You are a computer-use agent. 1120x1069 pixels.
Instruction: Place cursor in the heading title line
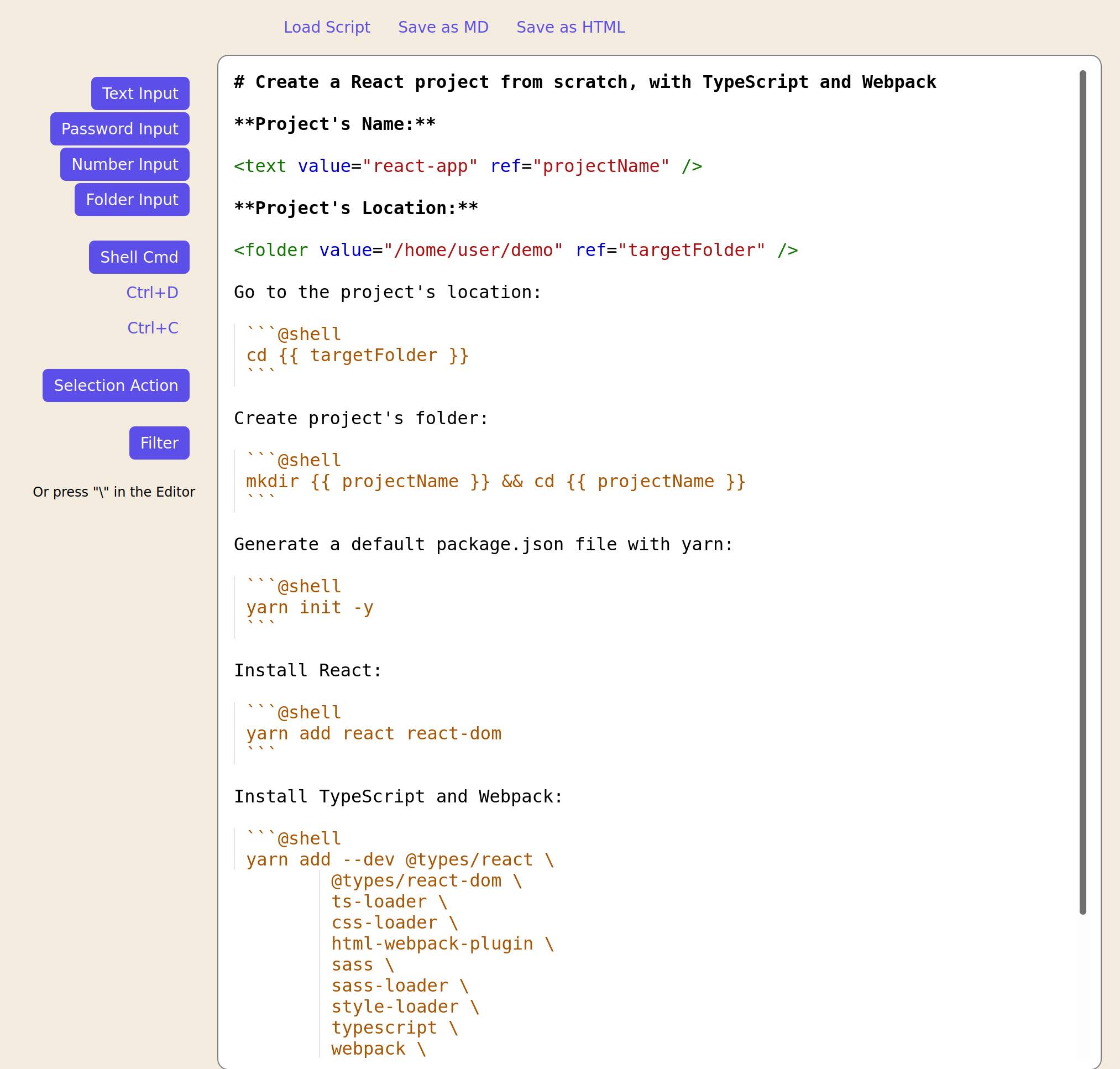click(584, 82)
